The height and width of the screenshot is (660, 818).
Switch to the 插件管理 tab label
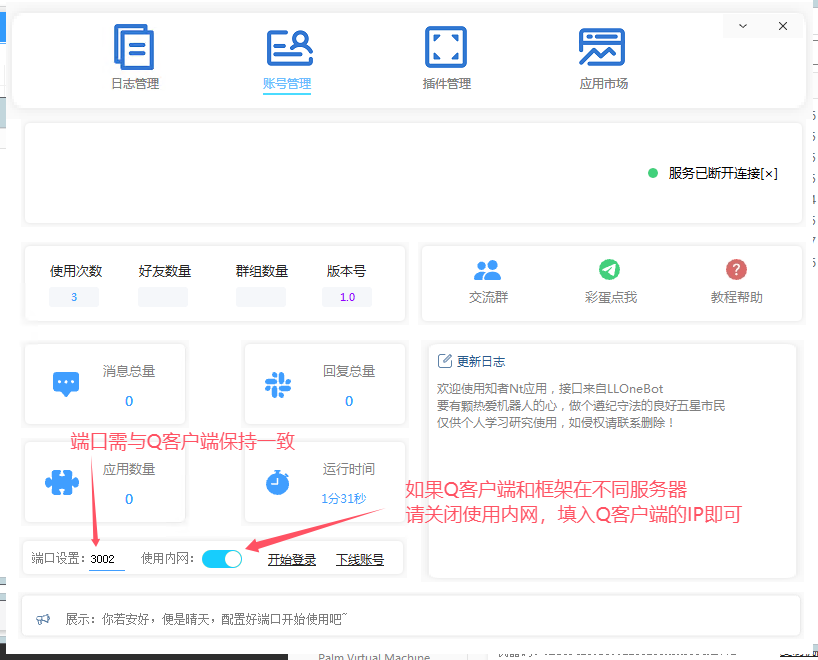(x=447, y=83)
